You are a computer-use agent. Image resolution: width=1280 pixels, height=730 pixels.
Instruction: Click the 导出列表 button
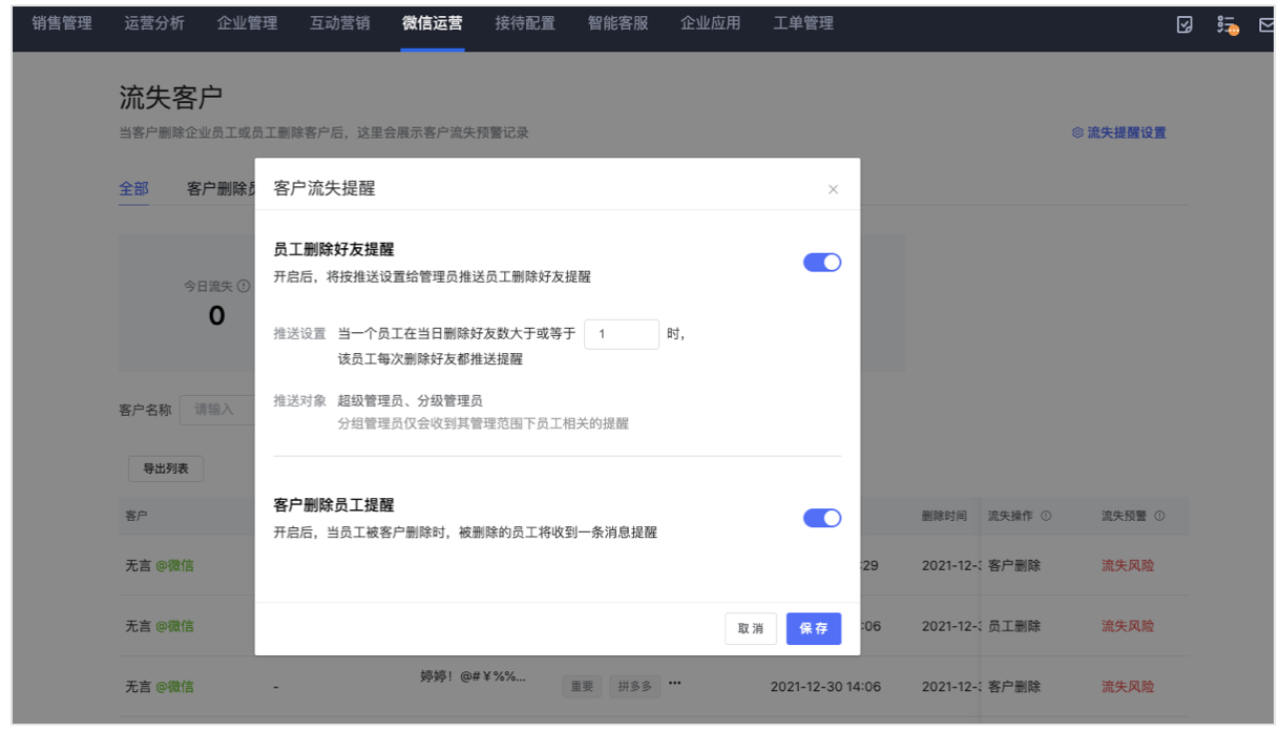click(166, 468)
